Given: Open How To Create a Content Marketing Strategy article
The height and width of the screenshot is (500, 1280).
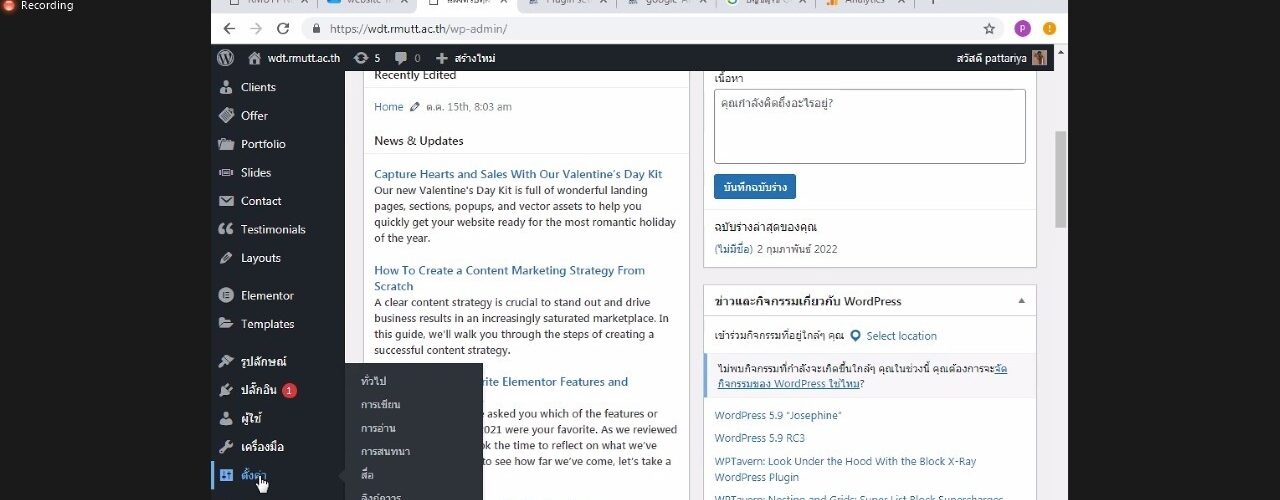Looking at the screenshot, I should coord(509,278).
